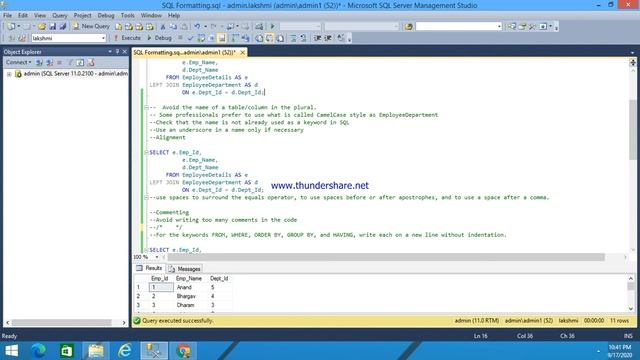This screenshot has width=640, height=360.
Task: Expand the admin SQL Server node
Action: [9, 74]
